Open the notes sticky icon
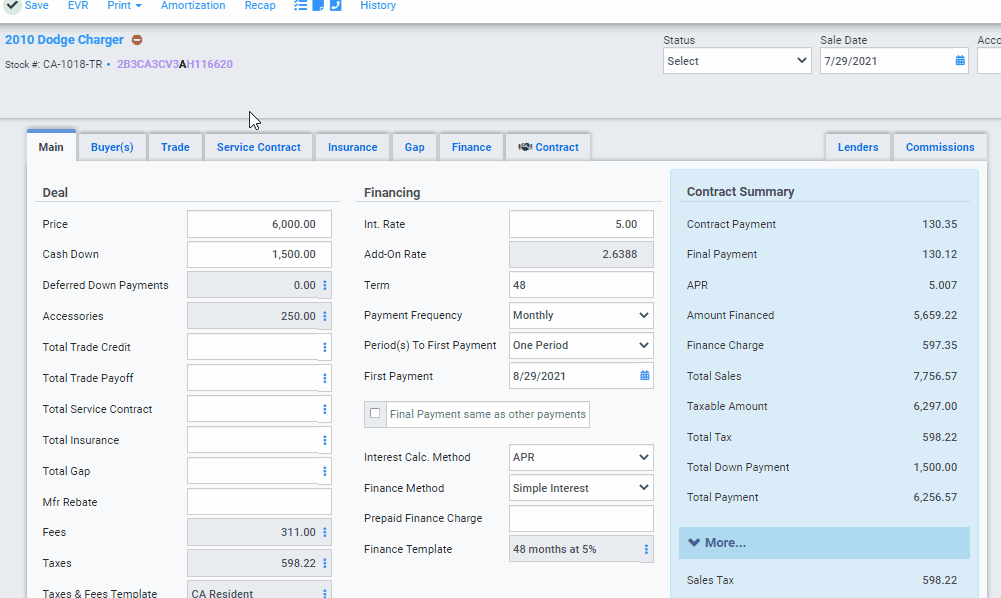The height and width of the screenshot is (598, 1001). pos(318,5)
